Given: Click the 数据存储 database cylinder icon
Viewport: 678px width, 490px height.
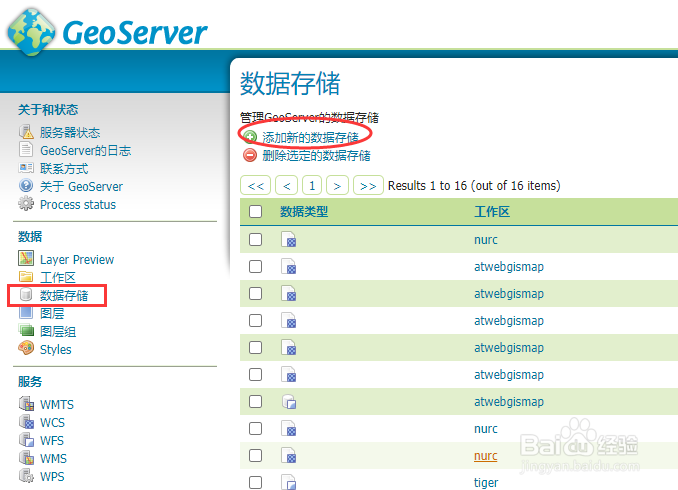Looking at the screenshot, I should coord(26,295).
